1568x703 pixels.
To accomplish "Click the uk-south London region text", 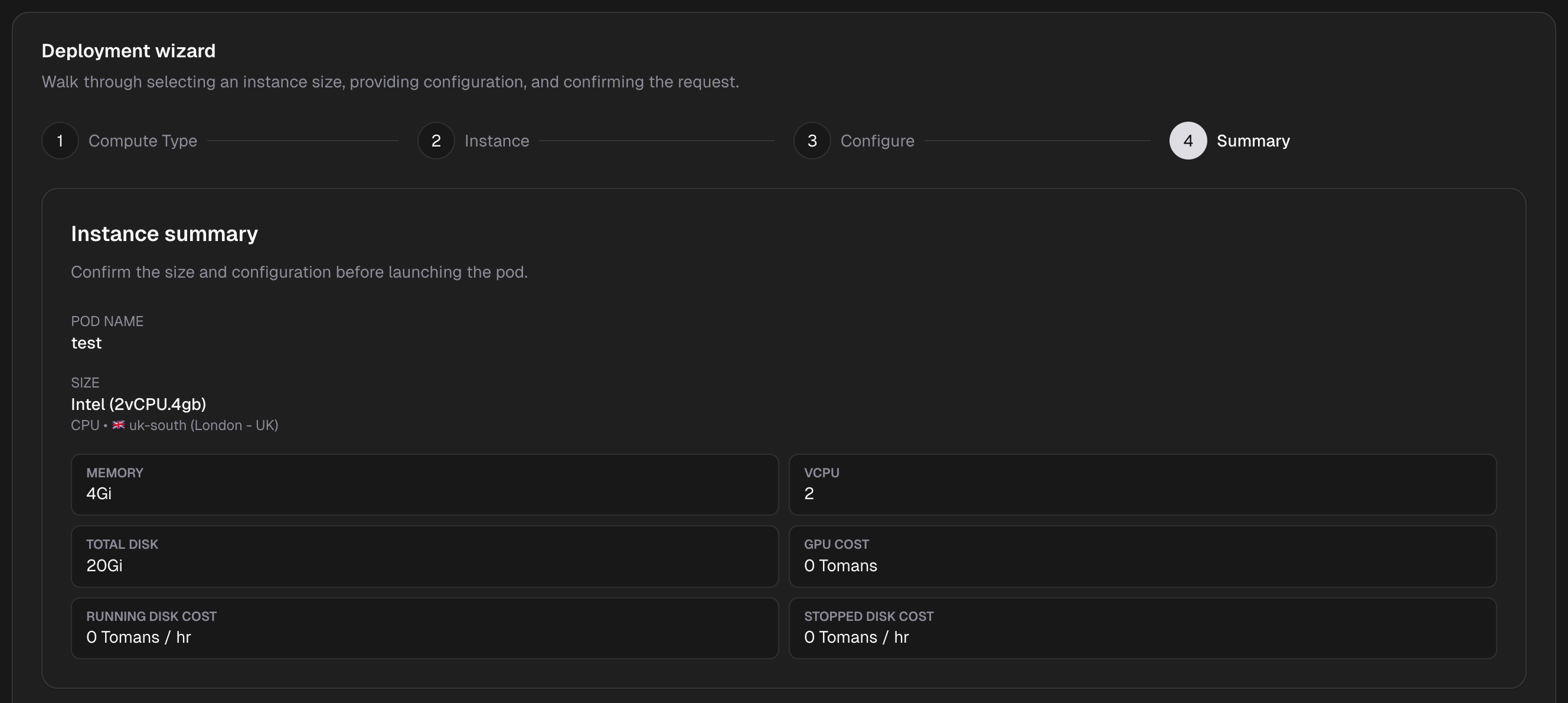I will point(203,425).
